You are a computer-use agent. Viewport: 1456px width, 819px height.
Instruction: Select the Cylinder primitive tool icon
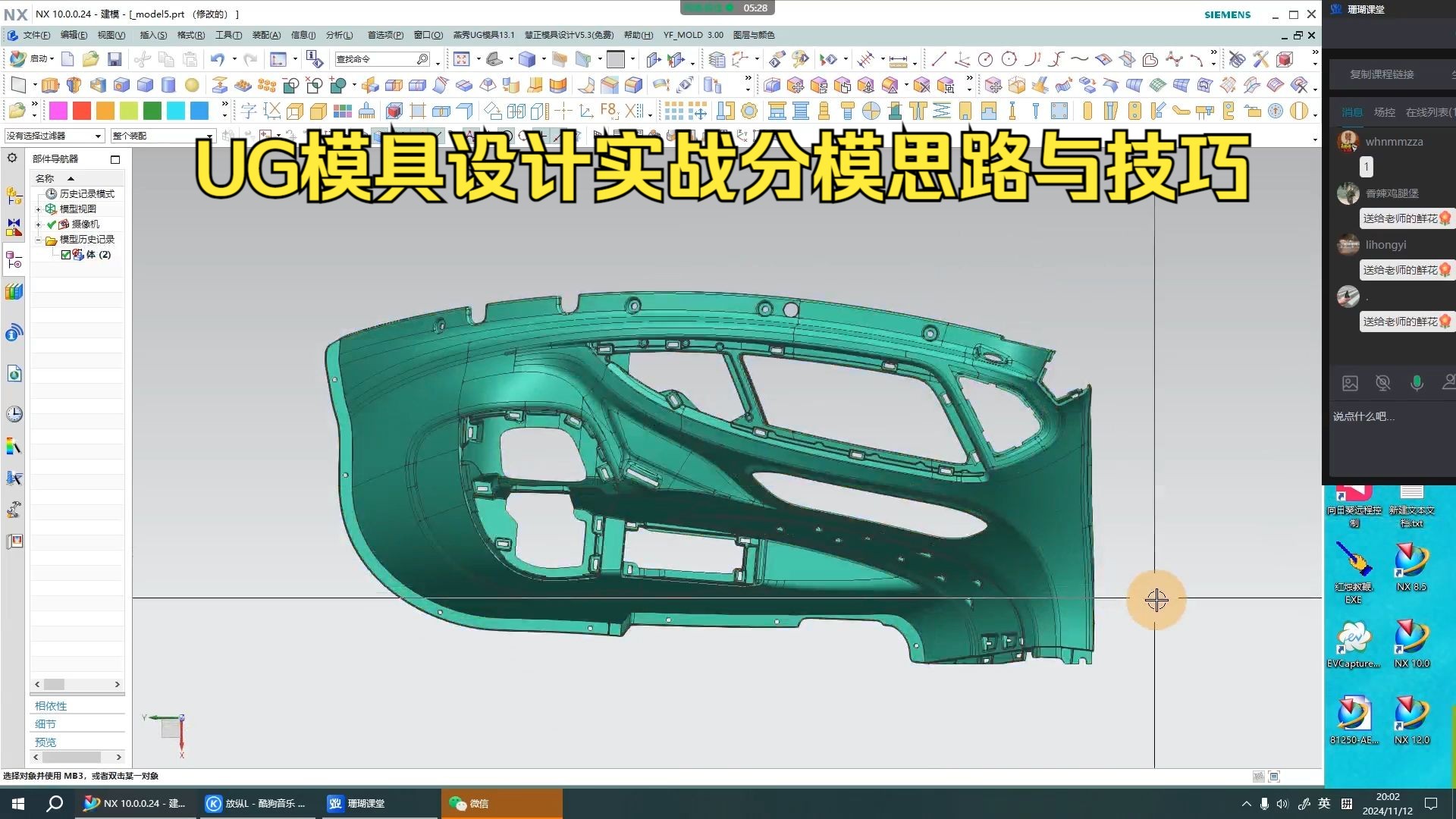pyautogui.click(x=168, y=85)
